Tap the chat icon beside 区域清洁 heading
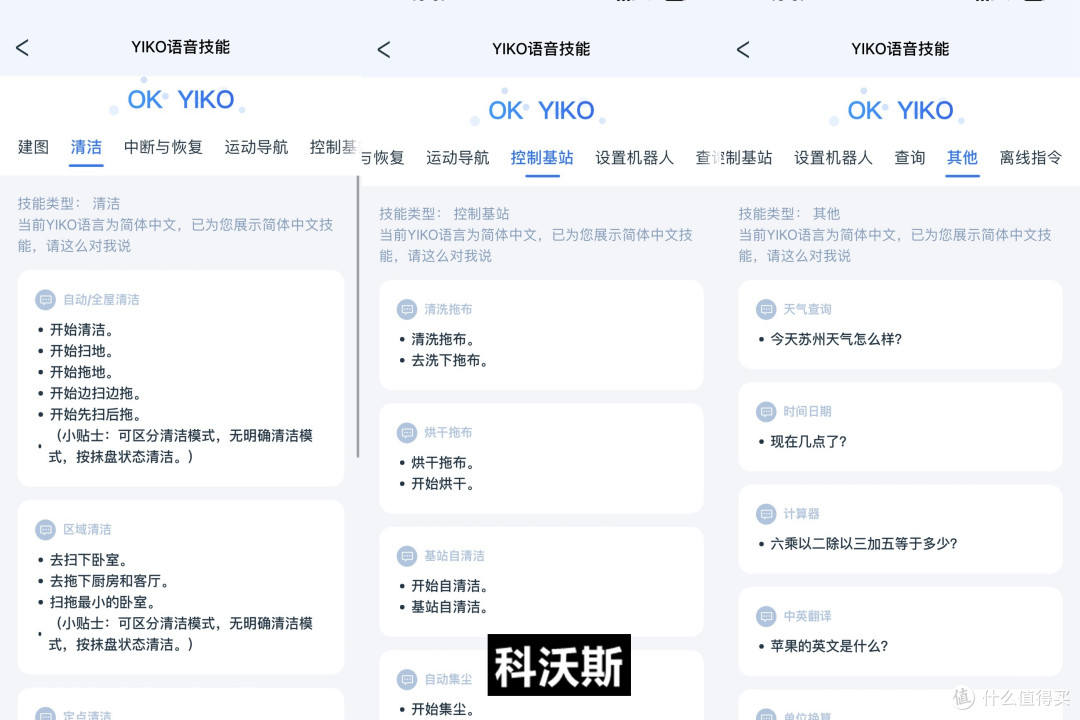 click(x=45, y=529)
